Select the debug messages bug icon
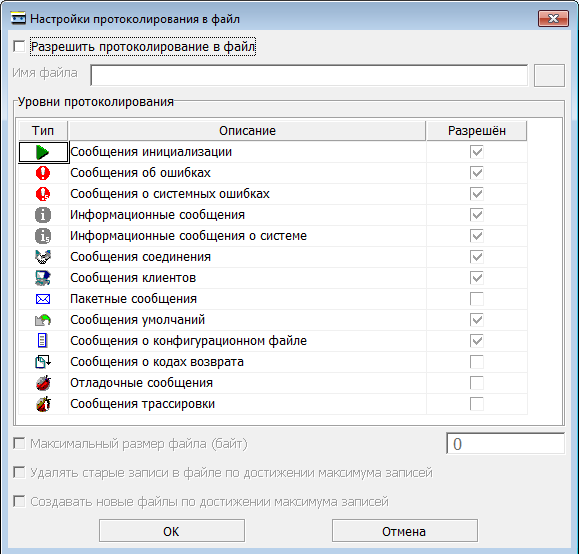This screenshot has height=554, width=579. click(43, 383)
